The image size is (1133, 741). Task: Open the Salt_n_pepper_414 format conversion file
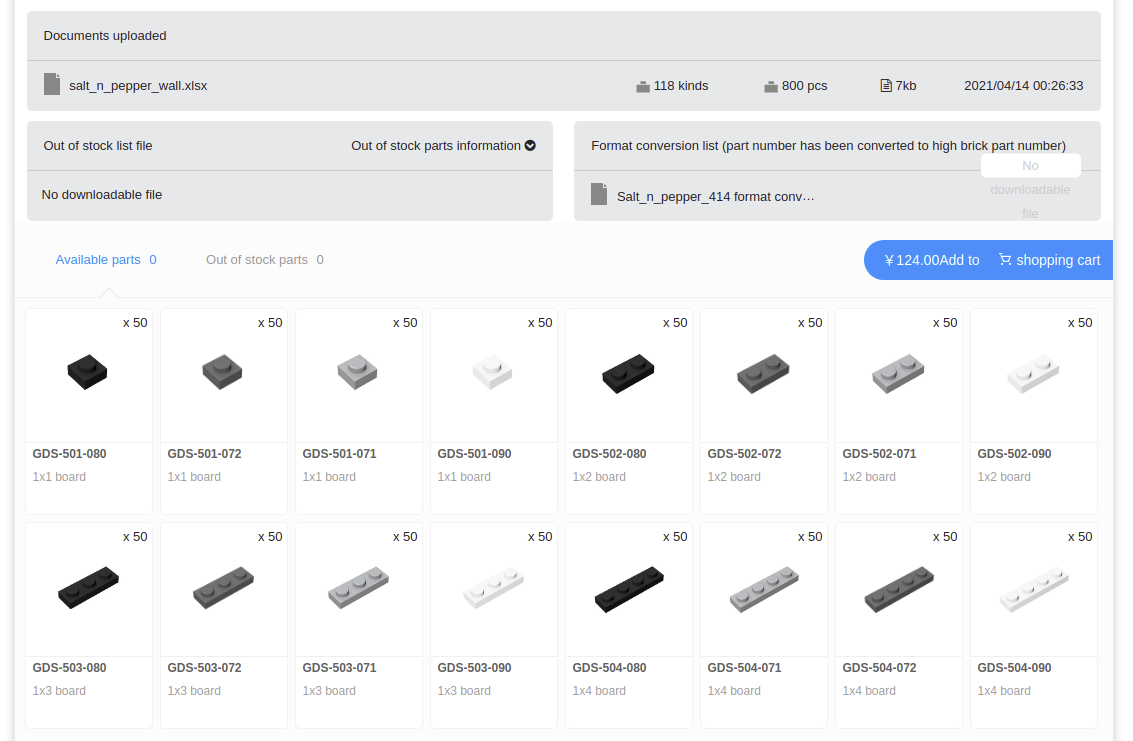tap(715, 197)
